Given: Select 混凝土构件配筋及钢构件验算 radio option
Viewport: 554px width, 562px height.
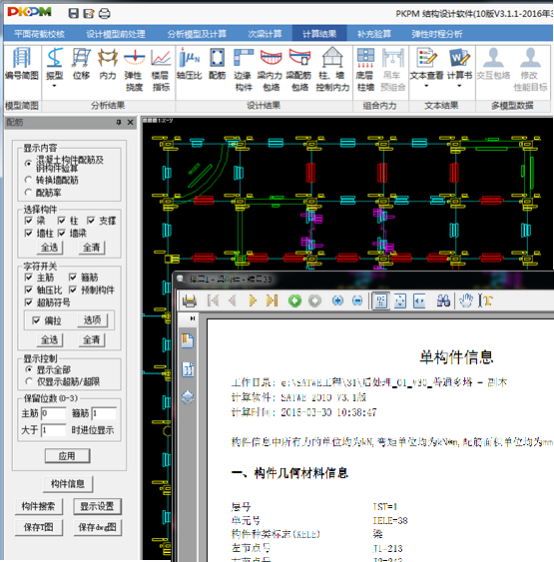Looking at the screenshot, I should pyautogui.click(x=28, y=163).
